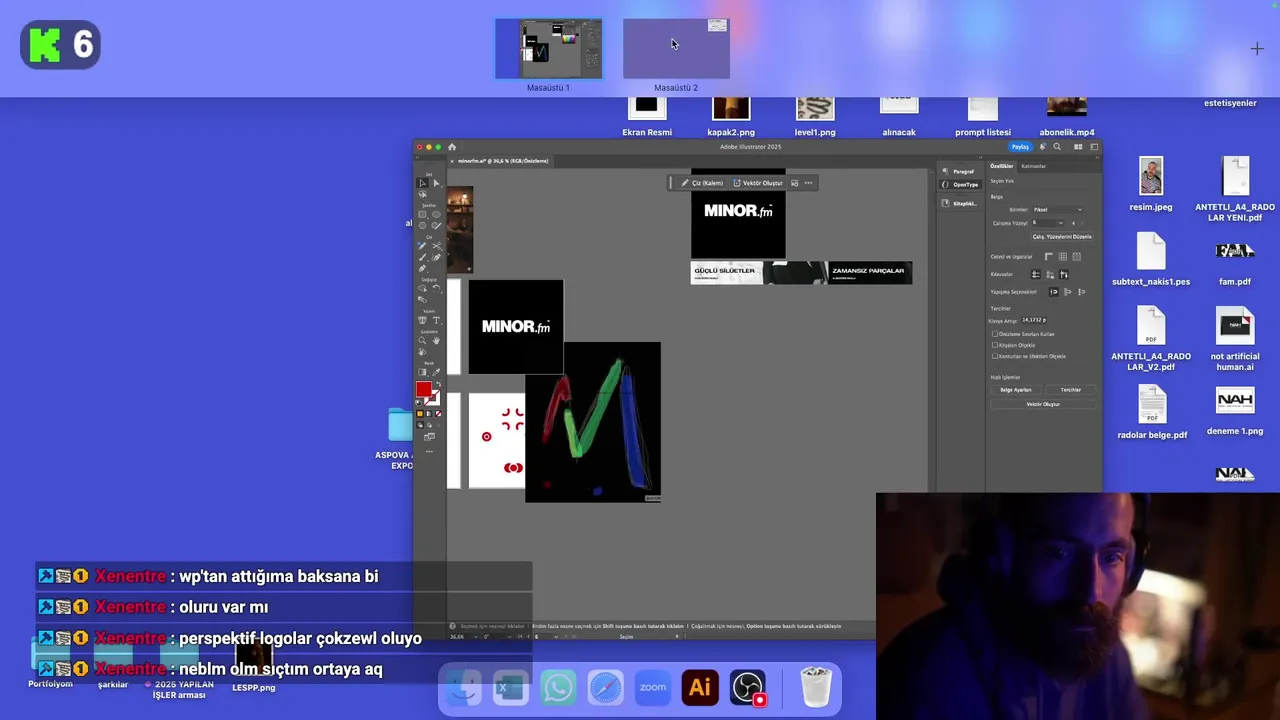
Task: Swap fill and stroke arrows
Action: pyautogui.click(x=438, y=384)
